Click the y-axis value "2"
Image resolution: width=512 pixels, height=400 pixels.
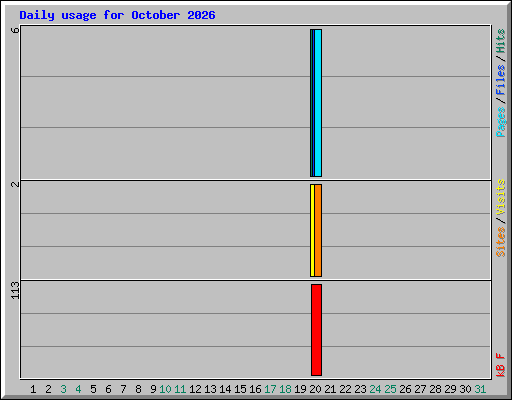pyautogui.click(x=15, y=184)
